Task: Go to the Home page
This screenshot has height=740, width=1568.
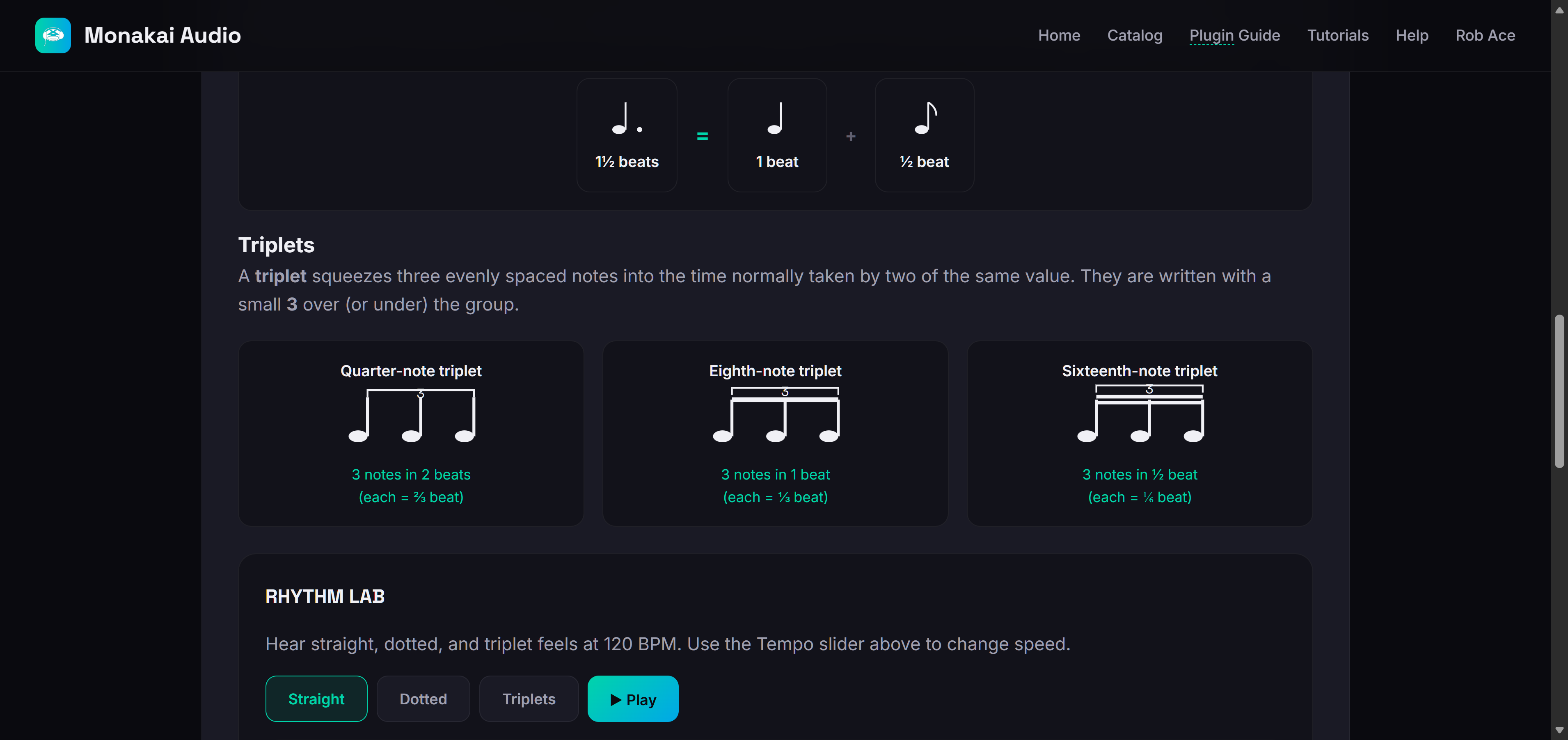Action: pyautogui.click(x=1059, y=35)
